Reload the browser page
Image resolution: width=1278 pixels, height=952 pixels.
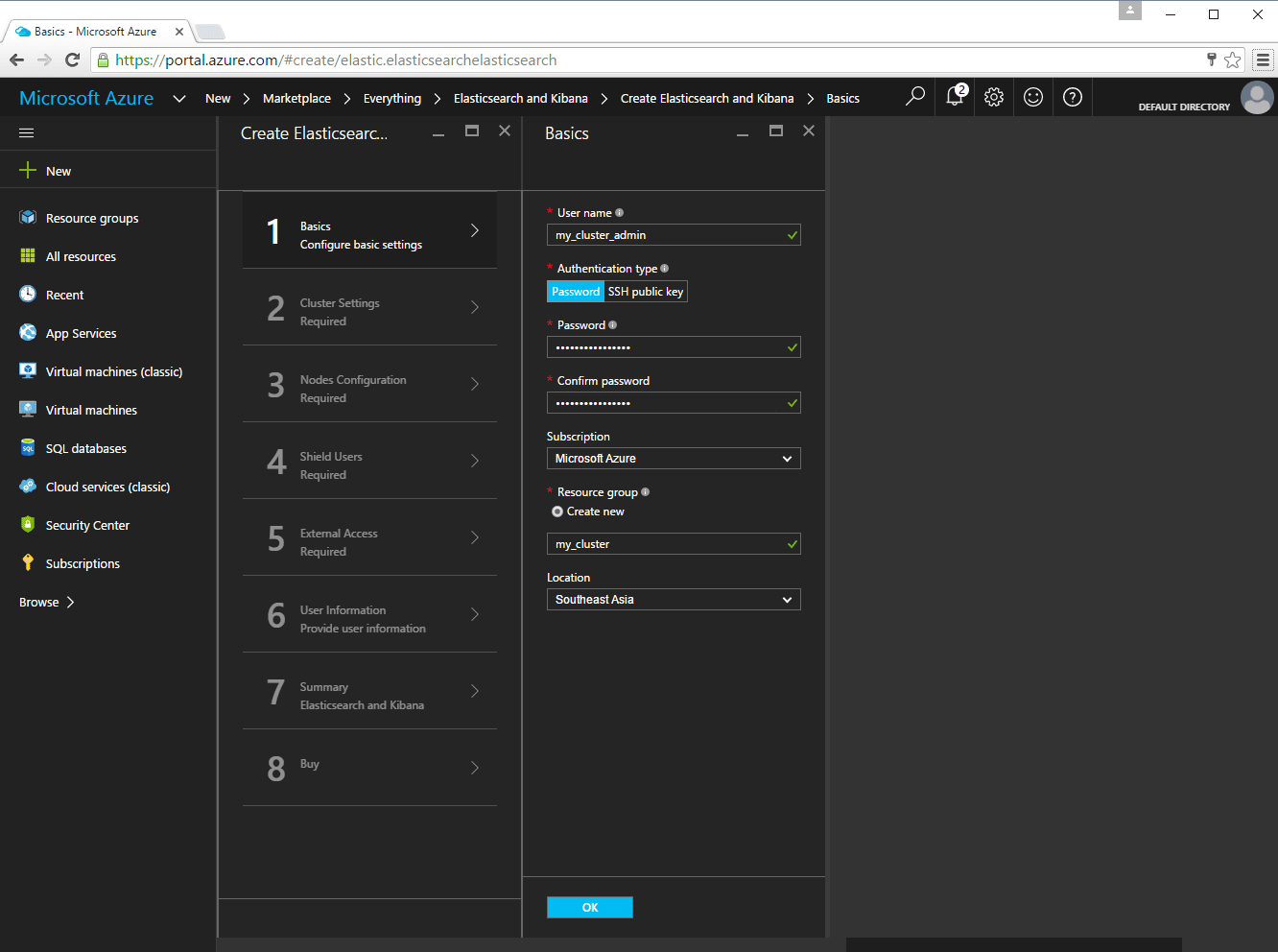[x=72, y=59]
